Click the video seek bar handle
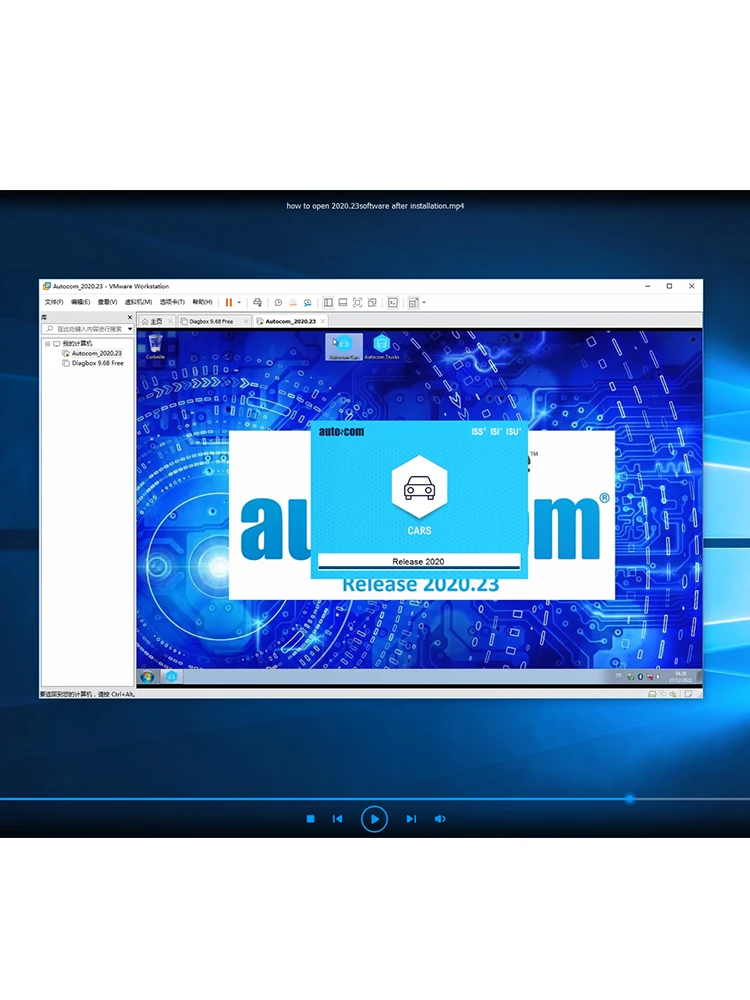The image size is (750, 1000). 630,798
